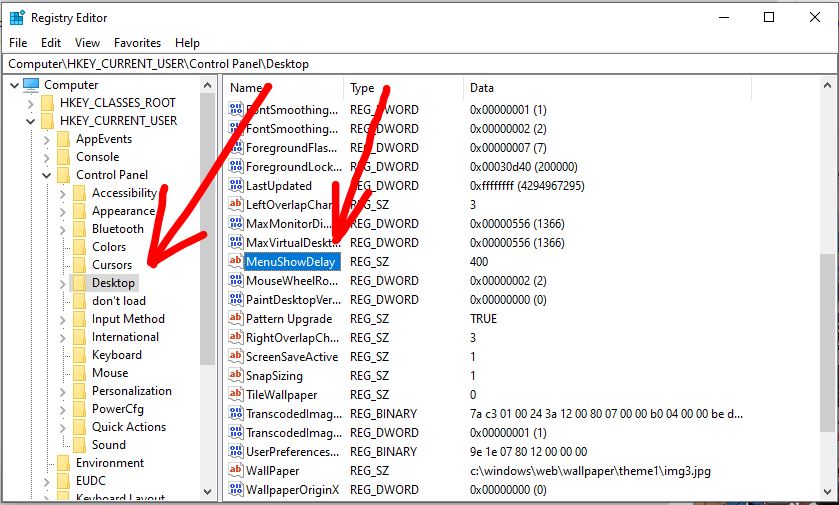Image resolution: width=839 pixels, height=505 pixels.
Task: Click the HKEY_CLASSES_ROOT folder icon
Action: click(48, 103)
